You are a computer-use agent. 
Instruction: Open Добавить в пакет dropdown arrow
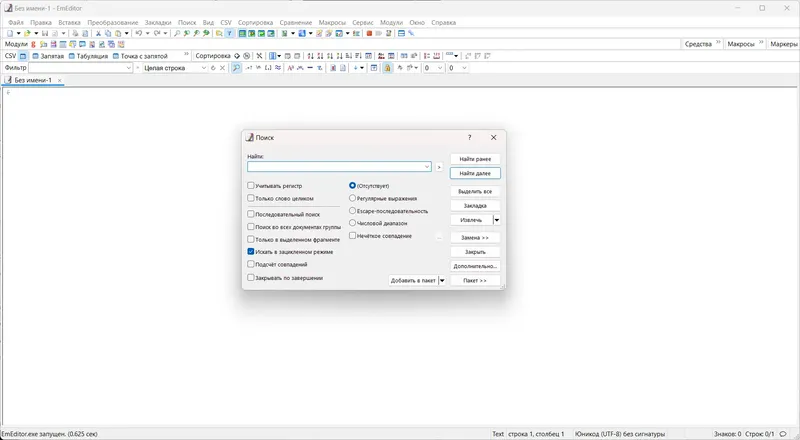(442, 280)
